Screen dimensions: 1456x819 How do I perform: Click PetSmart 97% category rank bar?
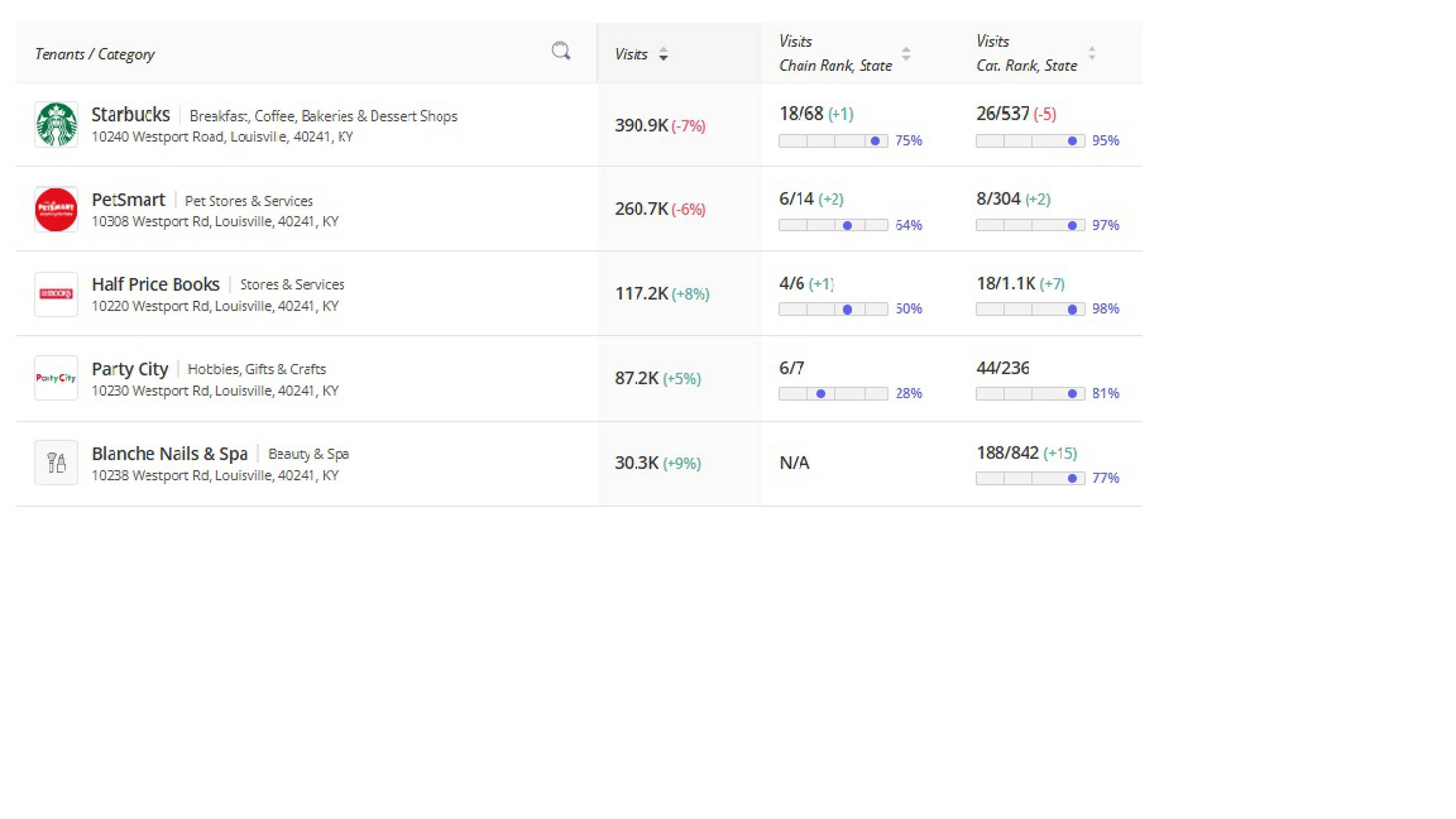(1030, 226)
